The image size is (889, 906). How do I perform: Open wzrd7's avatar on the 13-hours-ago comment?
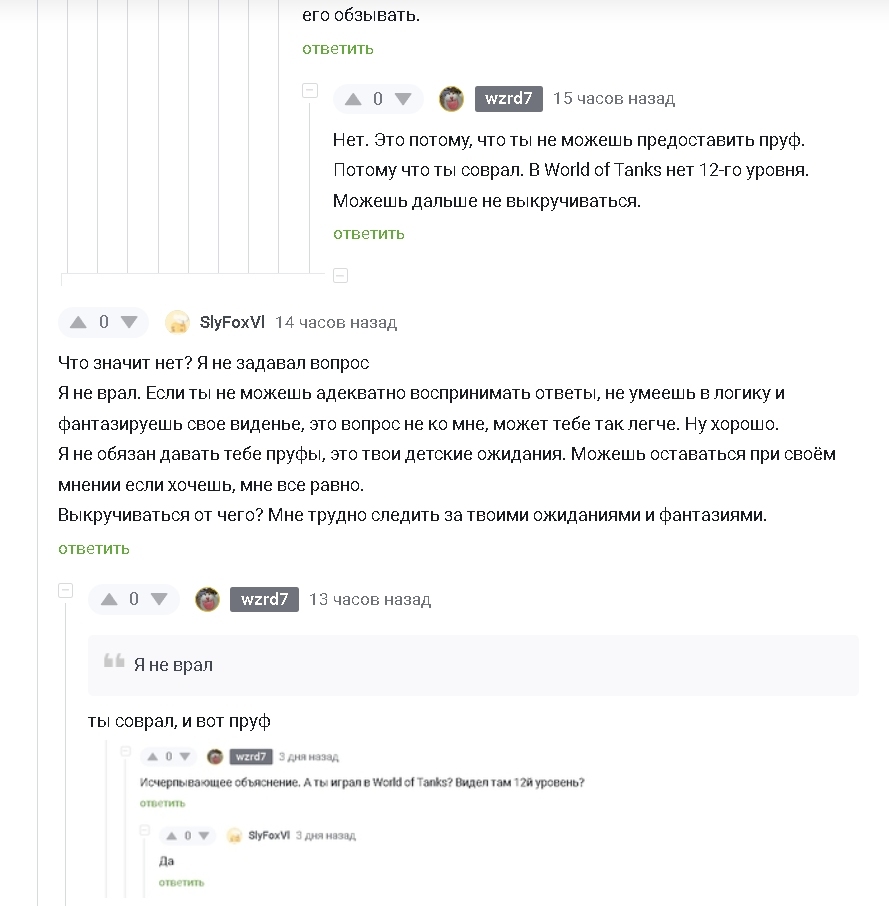[x=207, y=600]
